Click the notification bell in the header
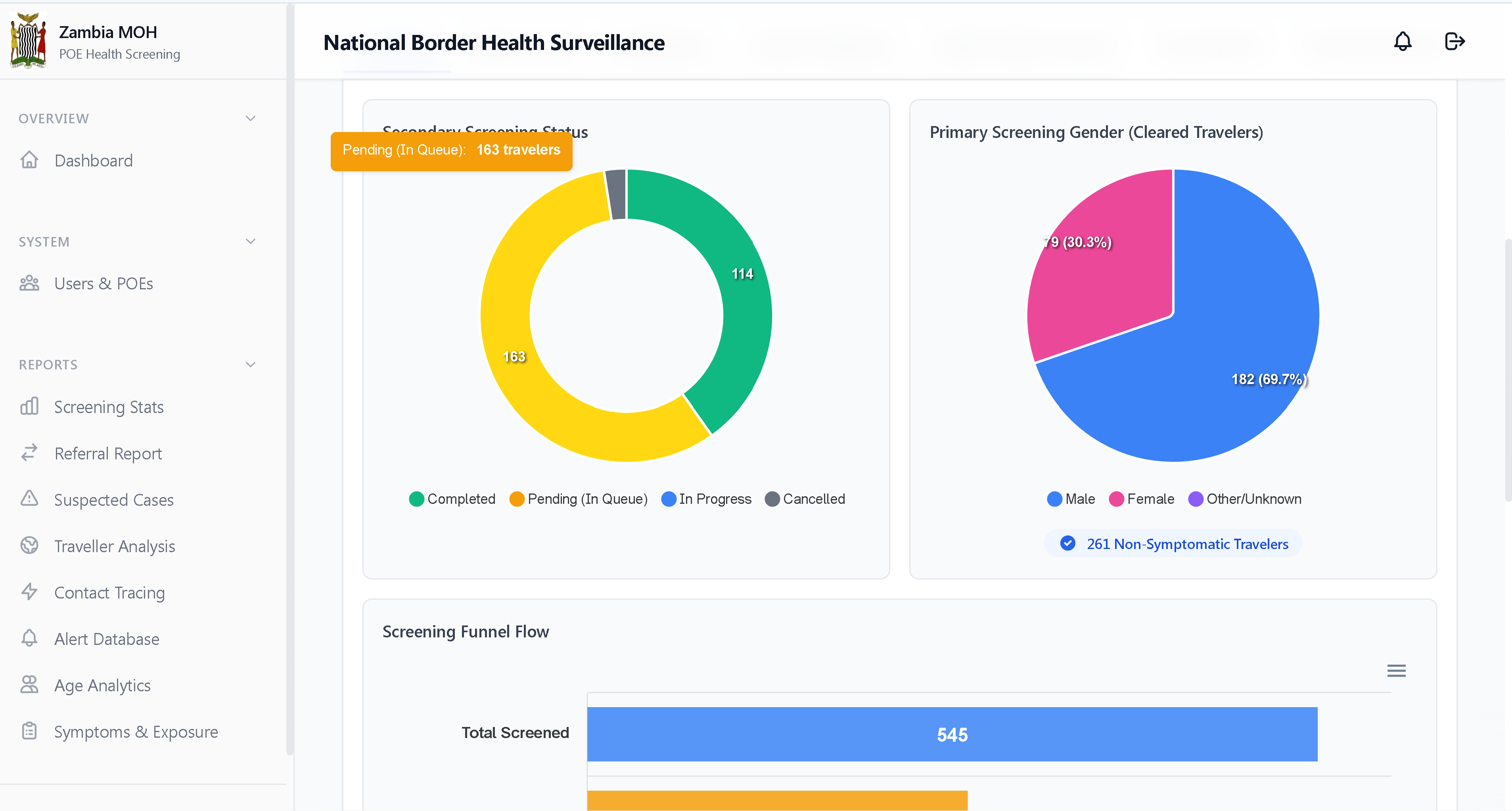 pyautogui.click(x=1403, y=41)
